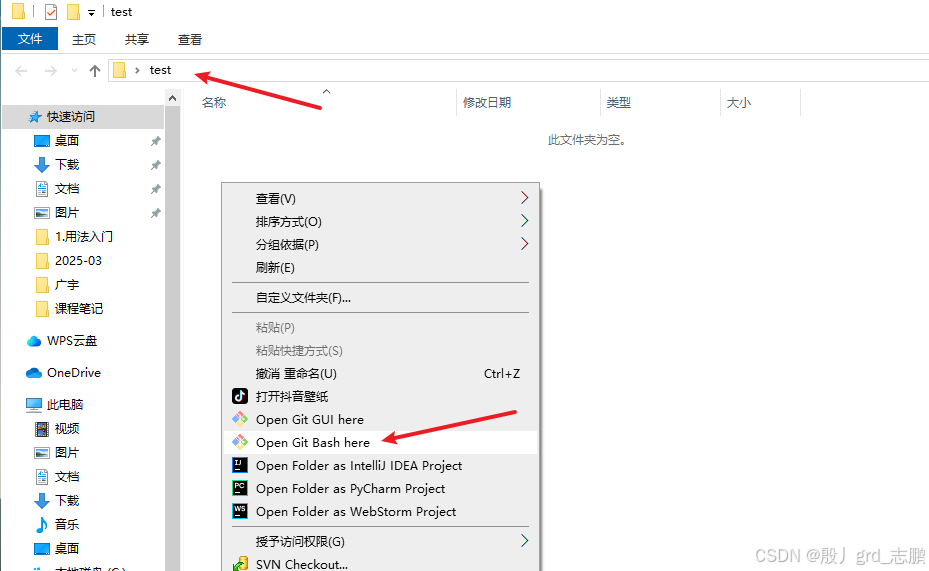Open Folder as IntelliJ IDEA Project
The width and height of the screenshot is (929, 571).
(380, 466)
